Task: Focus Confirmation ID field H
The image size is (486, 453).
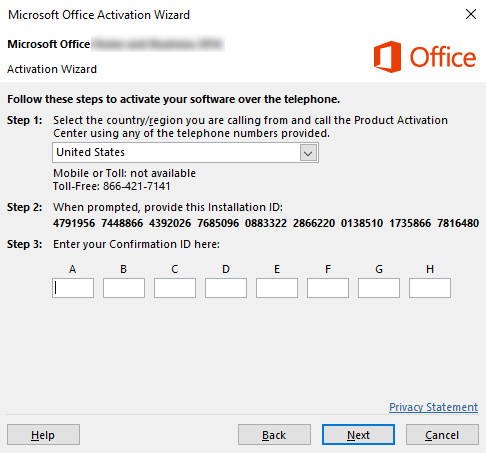Action: [430, 288]
